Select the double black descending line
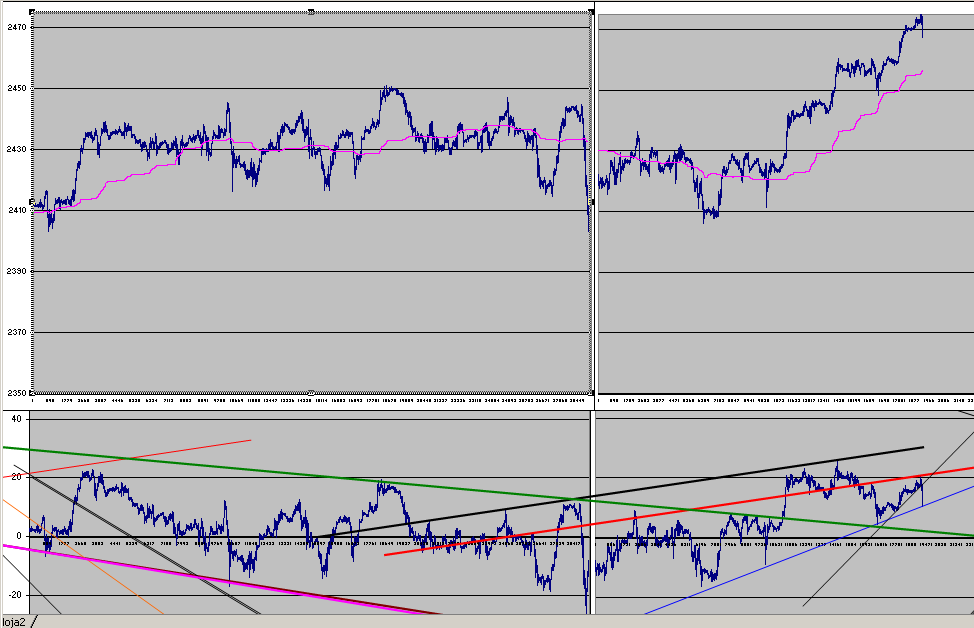This screenshot has width=974, height=628. click(x=137, y=540)
